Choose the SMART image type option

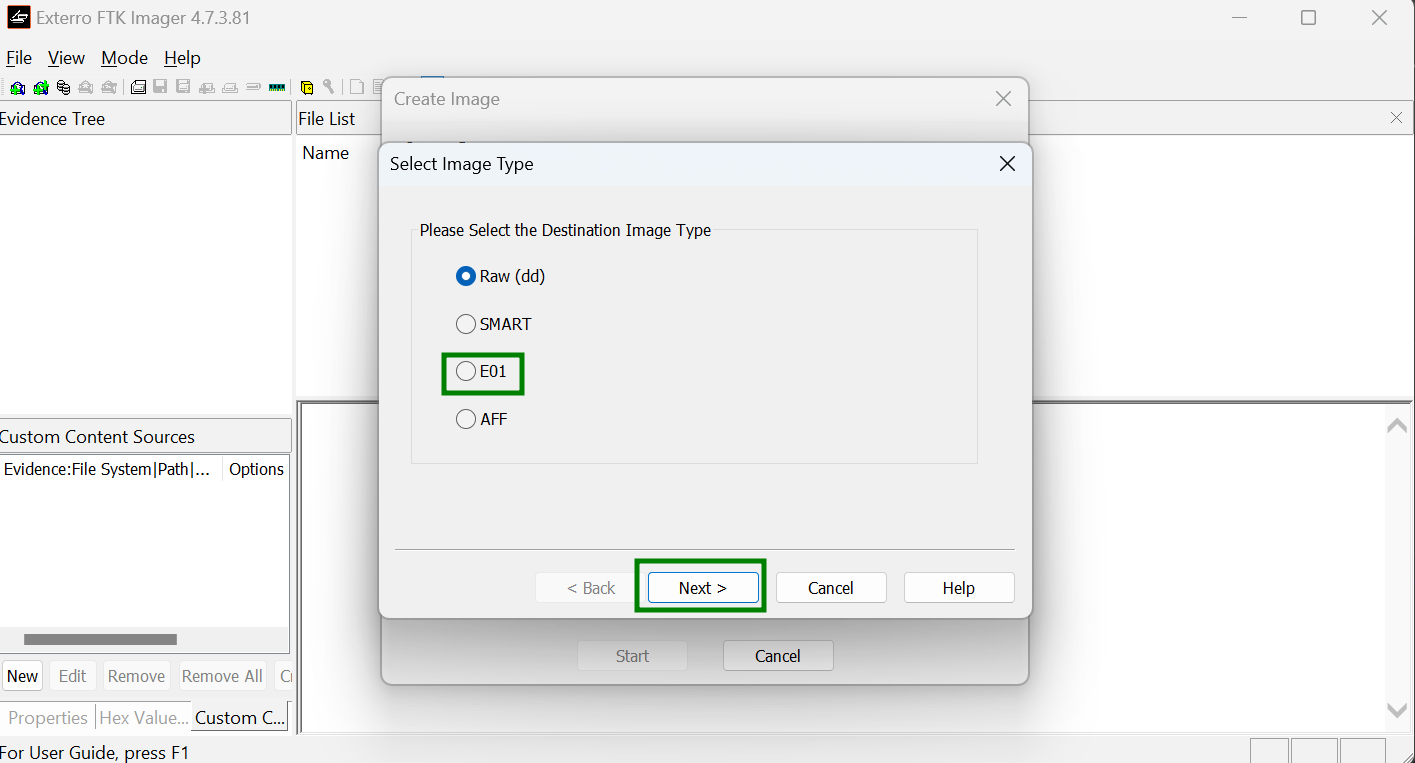pyautogui.click(x=466, y=324)
